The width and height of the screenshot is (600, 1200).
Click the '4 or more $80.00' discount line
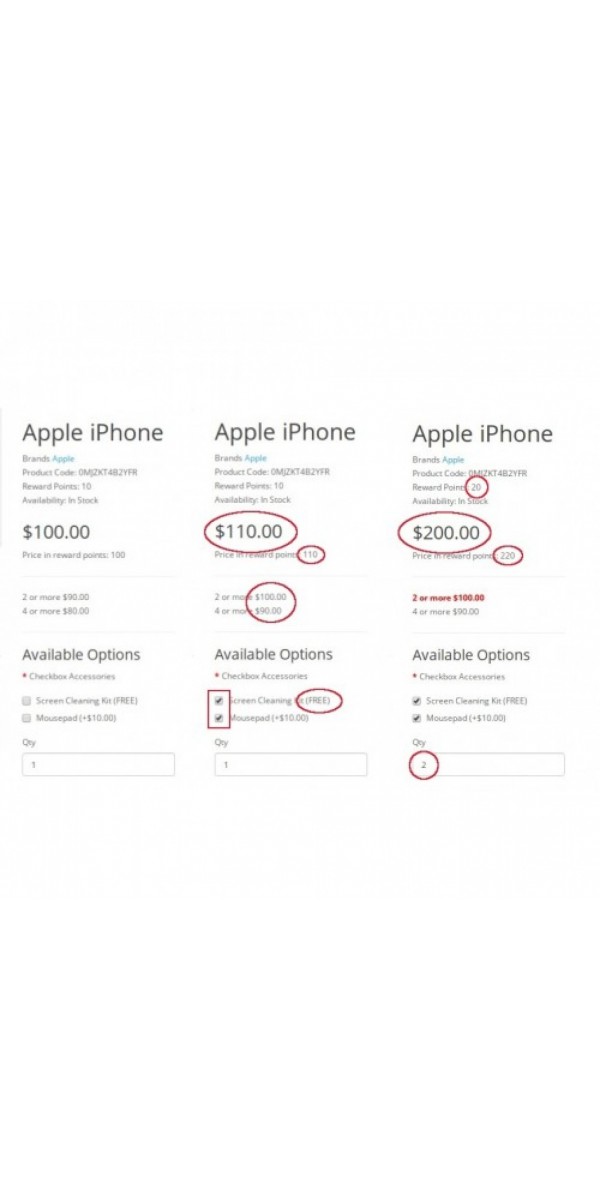tap(56, 610)
